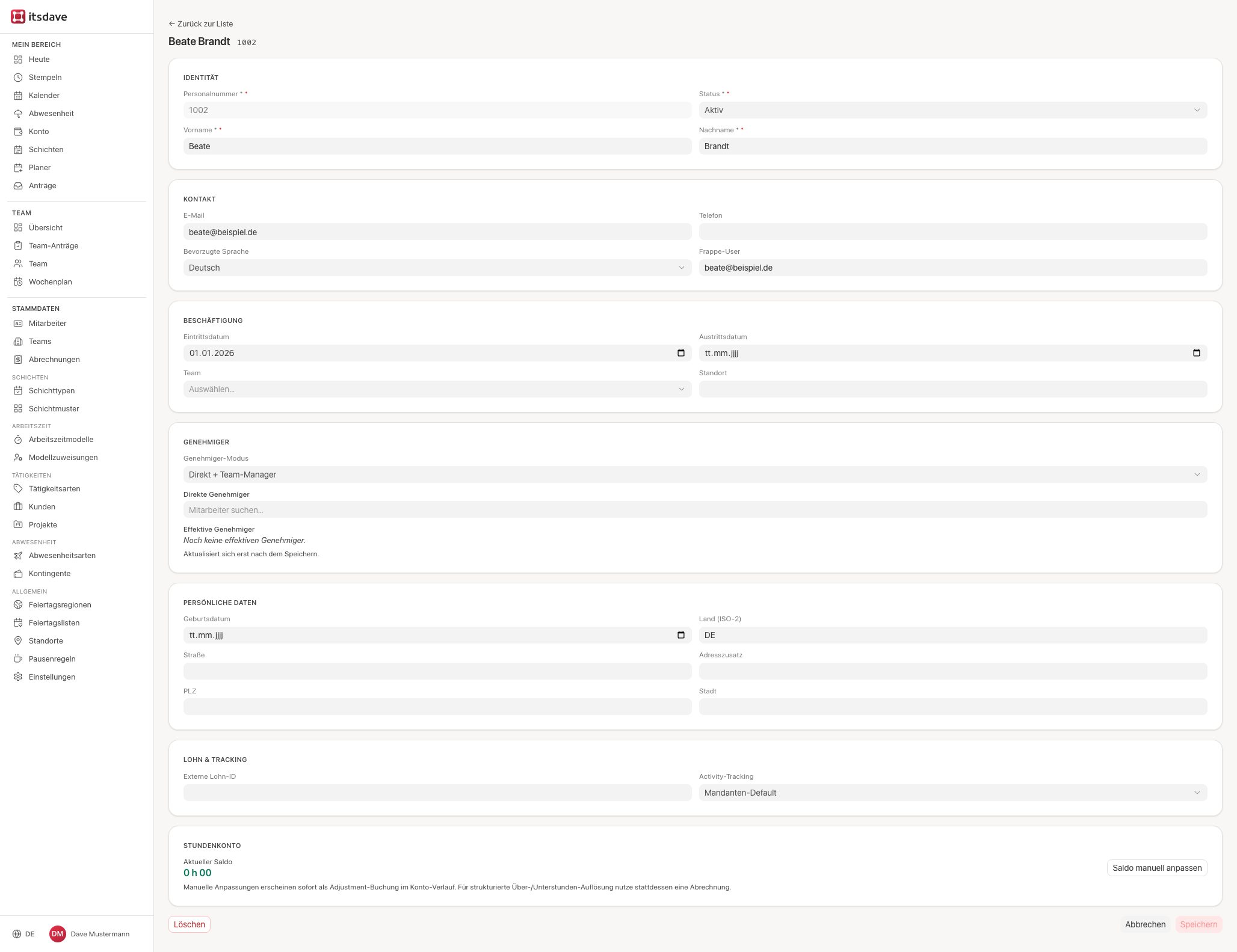Click Zurück zur Liste link
The width and height of the screenshot is (1237, 952).
pyautogui.click(x=201, y=24)
